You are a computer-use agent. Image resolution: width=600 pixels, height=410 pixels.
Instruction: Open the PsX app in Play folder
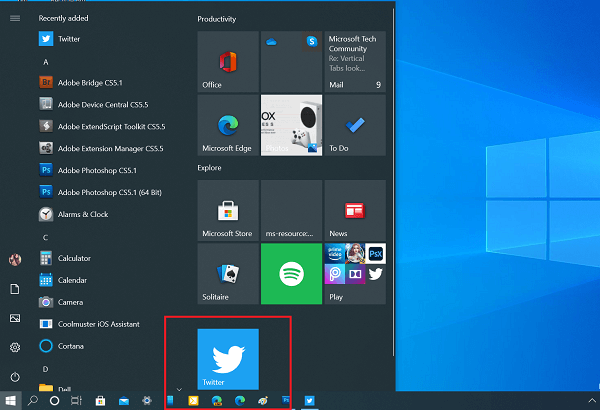point(375,253)
